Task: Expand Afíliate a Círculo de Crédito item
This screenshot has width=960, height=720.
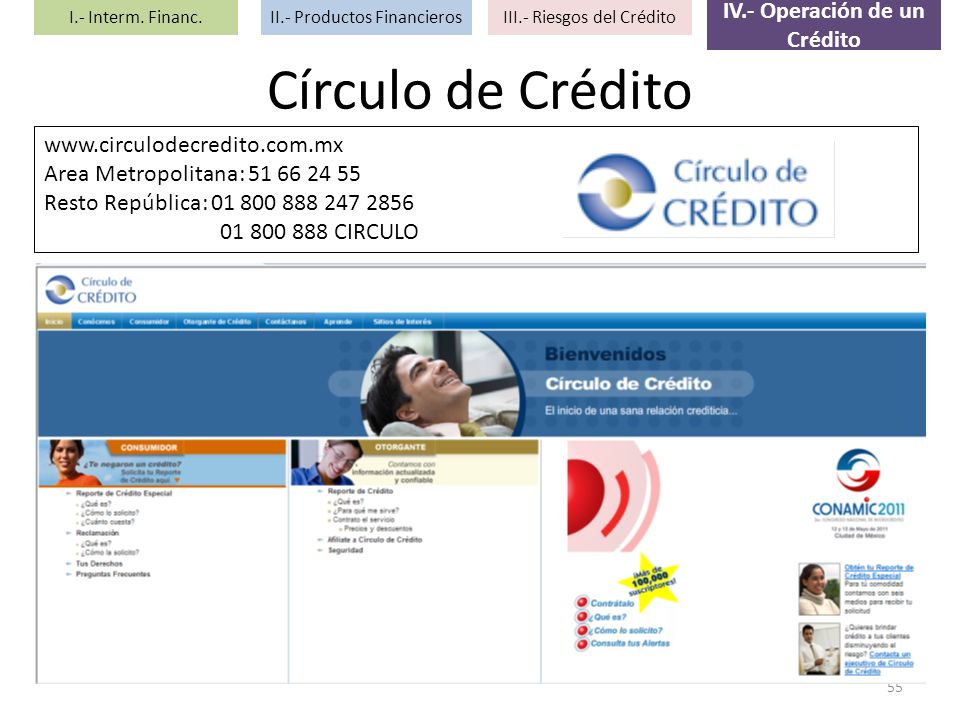Action: coord(320,539)
